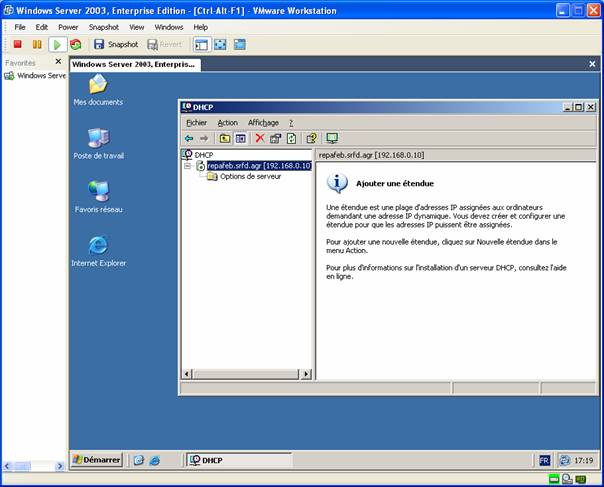Click the greyed Revert toolbar button
This screenshot has height=487, width=604.
(x=164, y=44)
